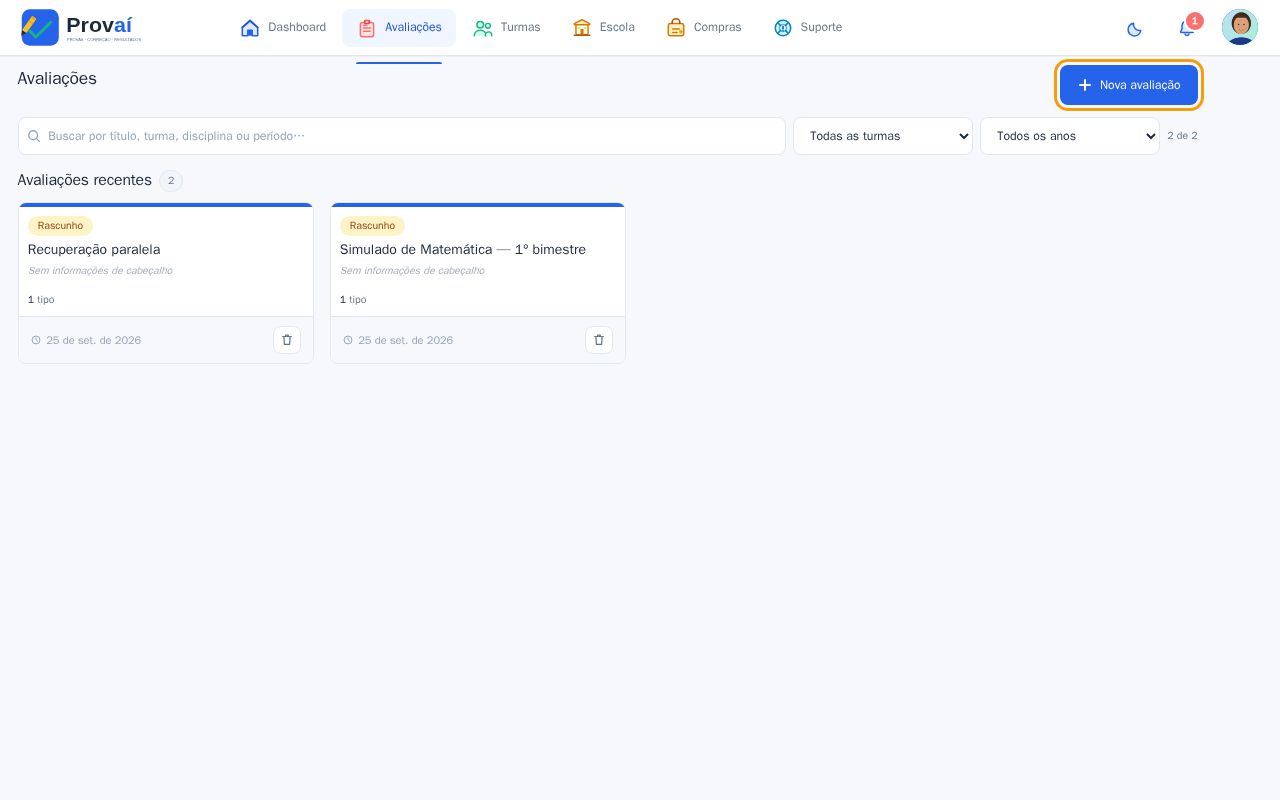Image resolution: width=1280 pixels, height=800 pixels.
Task: Click the Rascunho badge on Simulado de Matemática
Action: [x=372, y=226]
